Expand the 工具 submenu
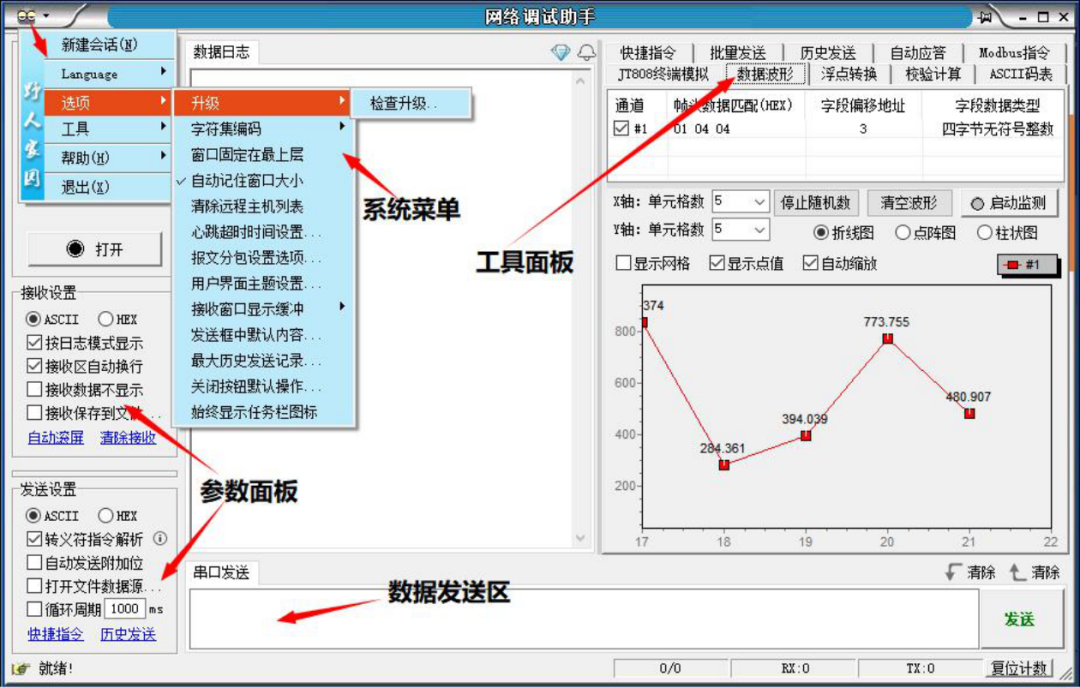 (x=109, y=129)
